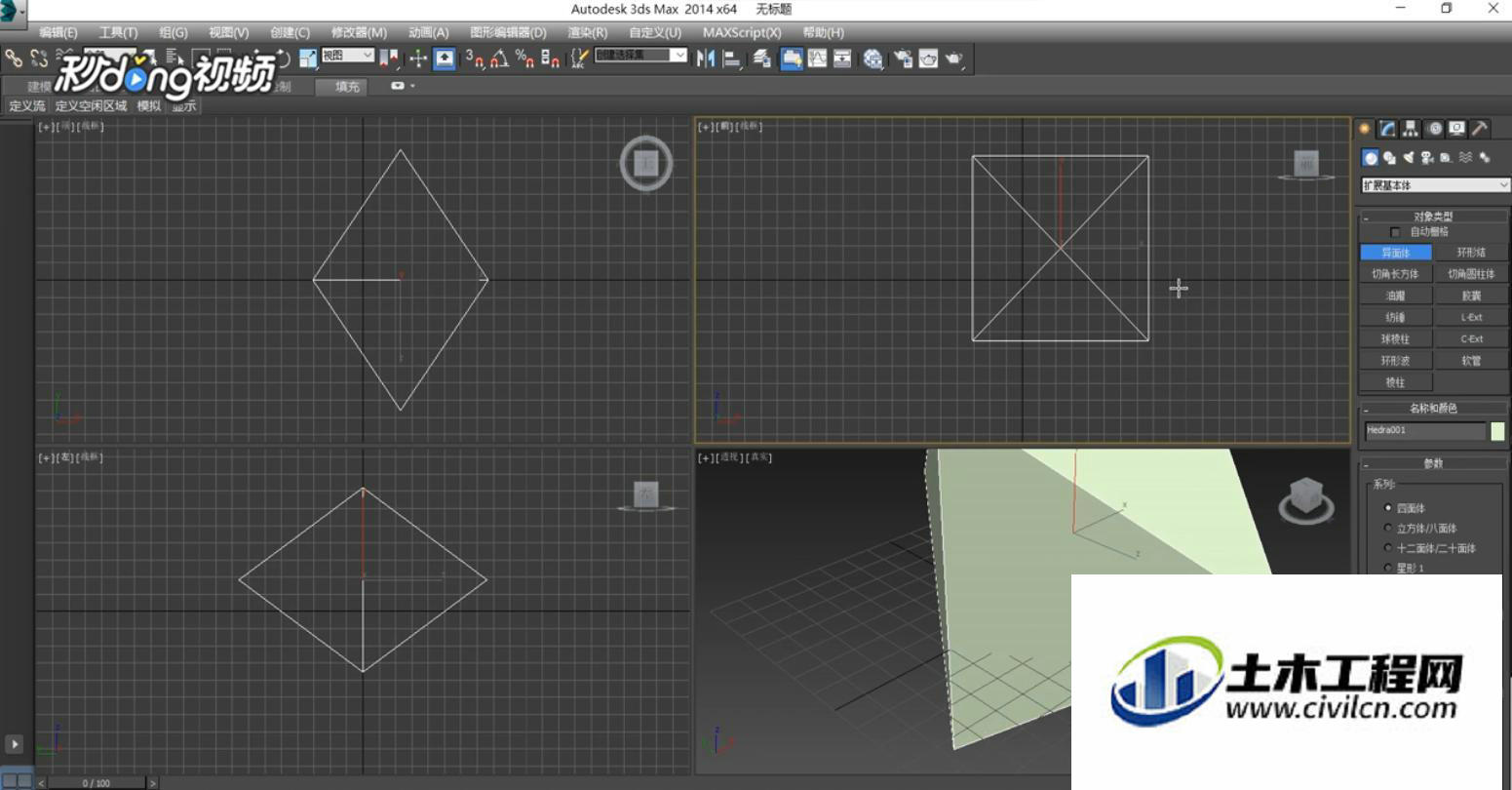Open the object color swatch
This screenshot has width=1512, height=790.
(1497, 431)
